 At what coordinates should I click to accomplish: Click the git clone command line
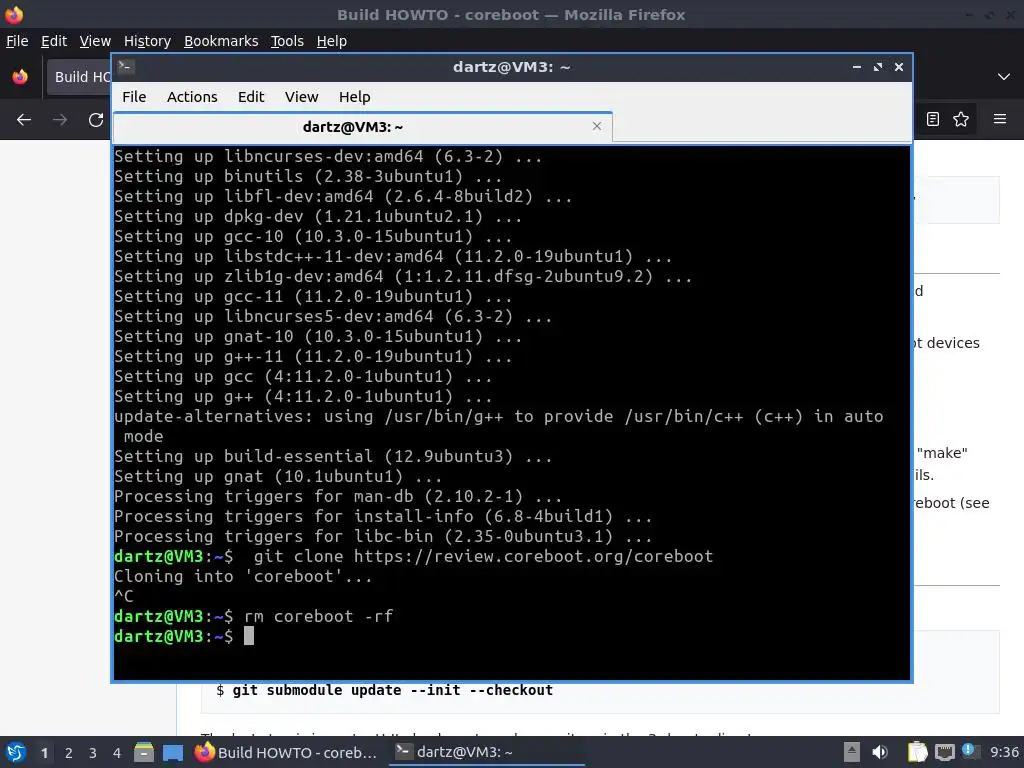point(413,556)
